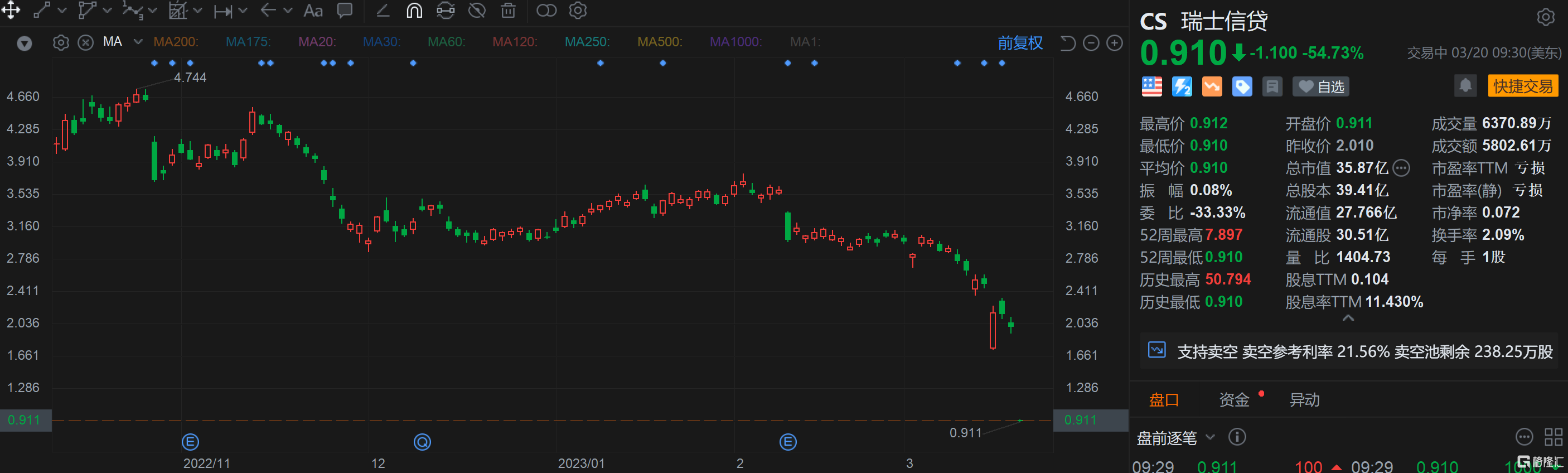1568x473 pixels.
Task: Pick the wave pattern drawing tool
Action: pyautogui.click(x=132, y=11)
